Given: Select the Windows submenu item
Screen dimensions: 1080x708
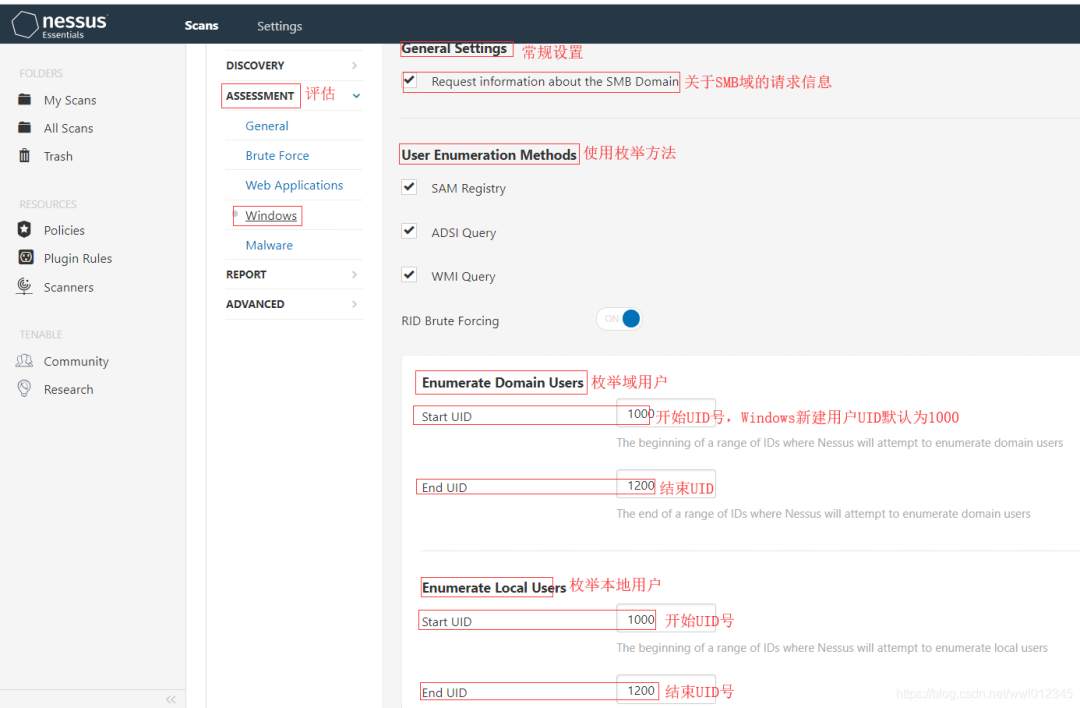Looking at the screenshot, I should pyautogui.click(x=271, y=216).
